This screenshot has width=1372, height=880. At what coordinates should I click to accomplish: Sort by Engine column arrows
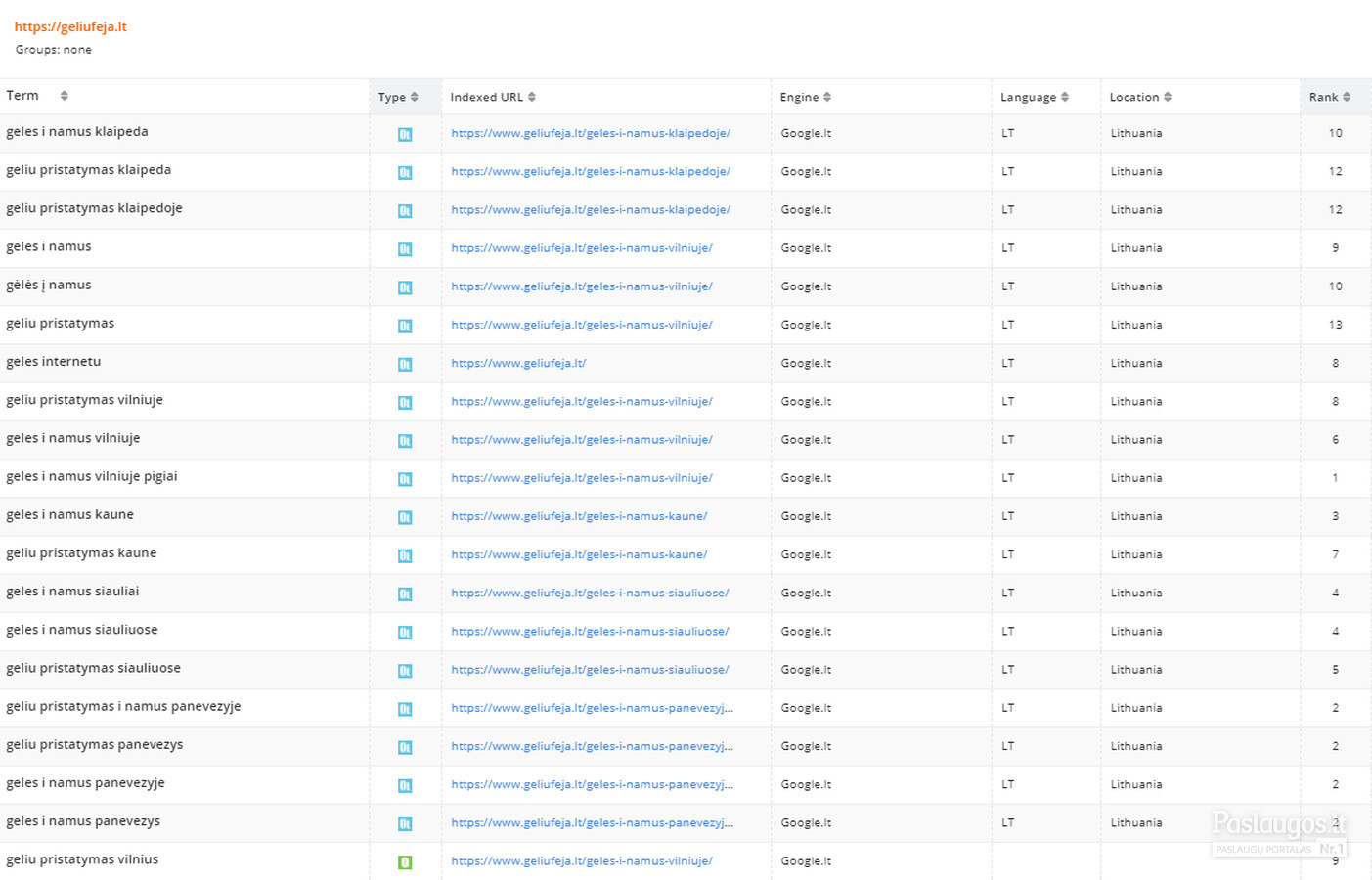point(827,97)
